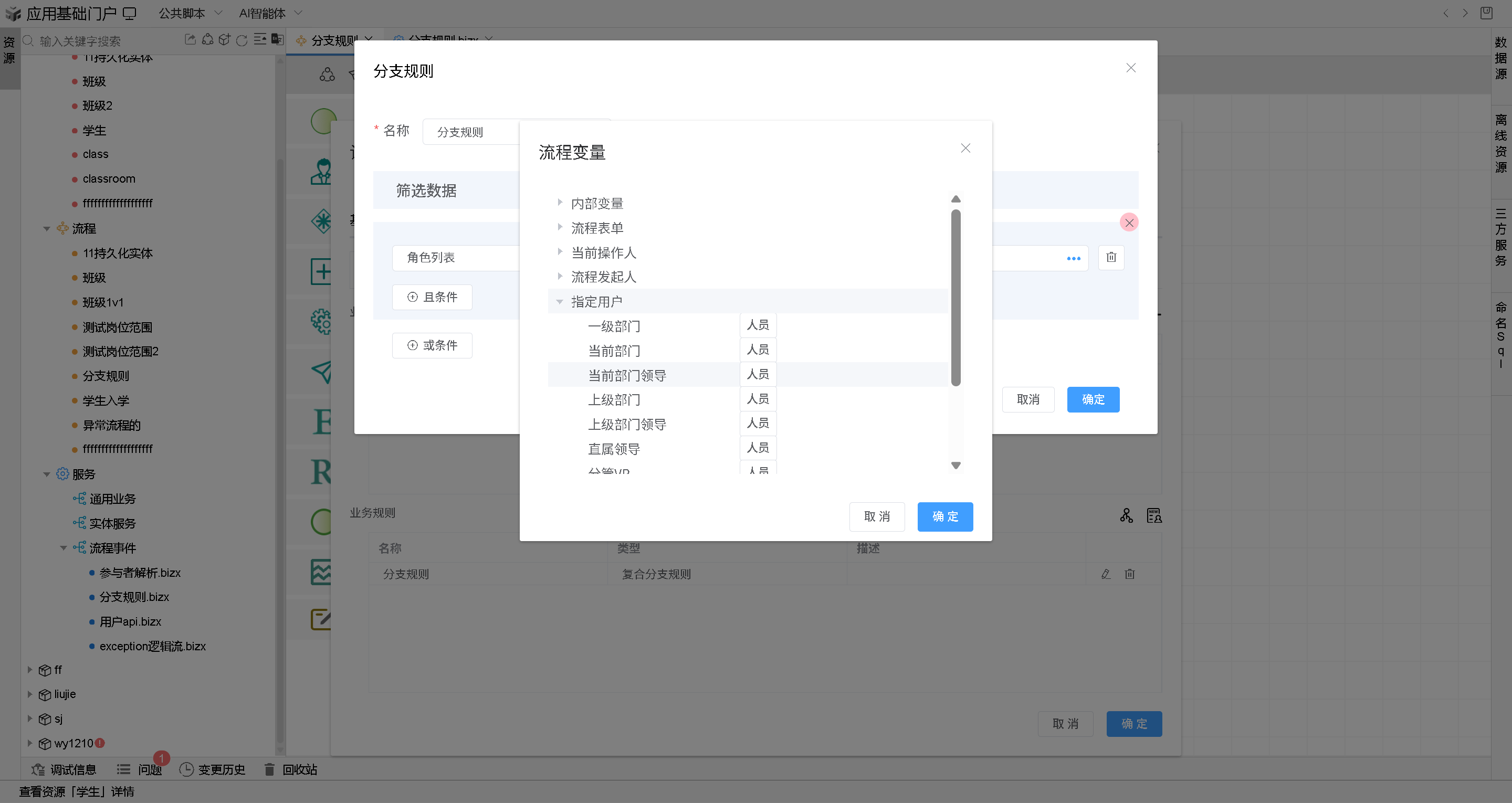1512x803 pixels.
Task: Click edit pencil icon for 分支规则 row
Action: [1106, 574]
